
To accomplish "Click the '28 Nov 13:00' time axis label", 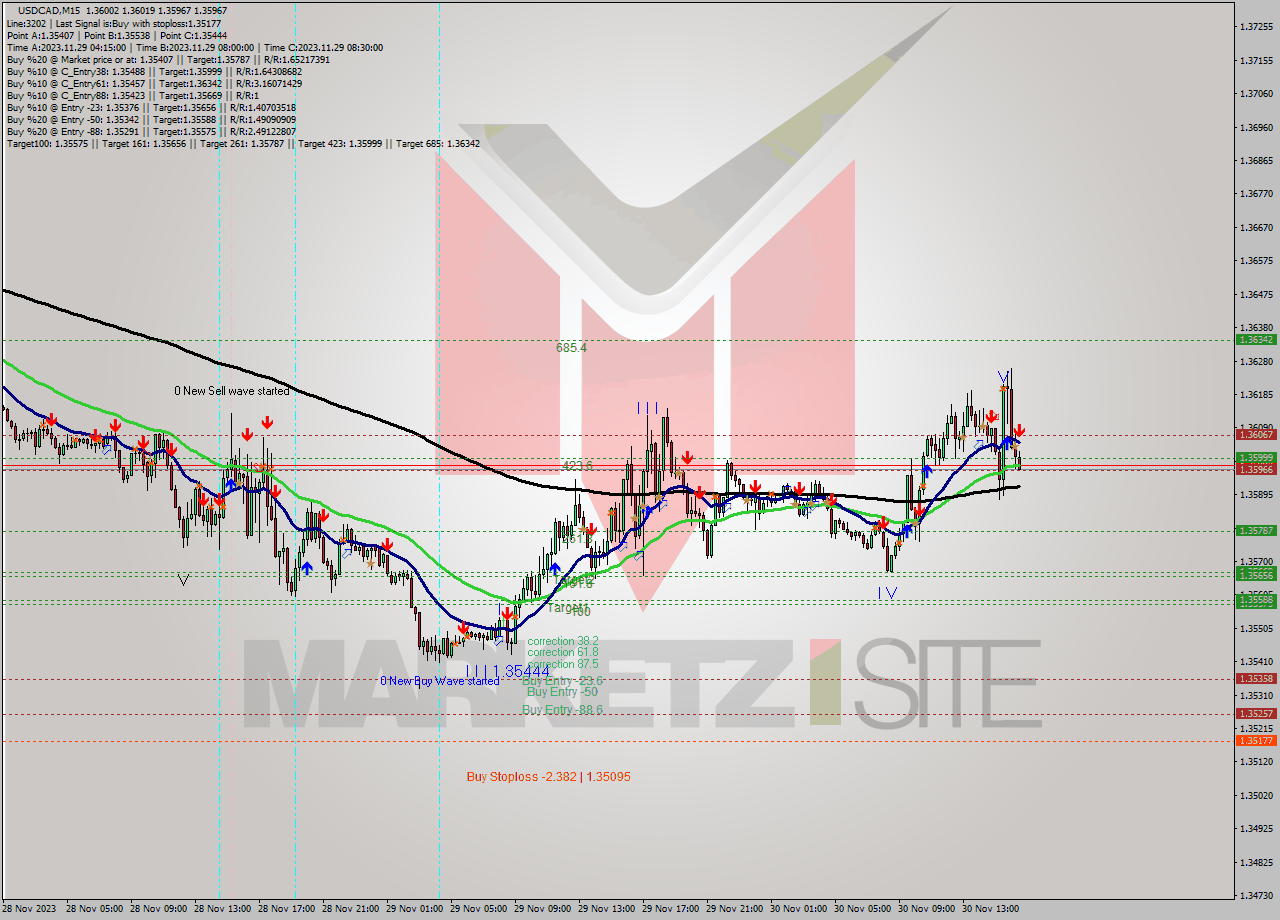I will 222,909.
